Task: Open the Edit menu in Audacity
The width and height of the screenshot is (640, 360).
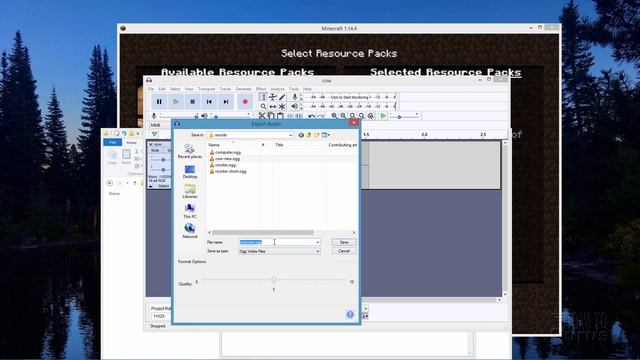Action: pos(162,89)
